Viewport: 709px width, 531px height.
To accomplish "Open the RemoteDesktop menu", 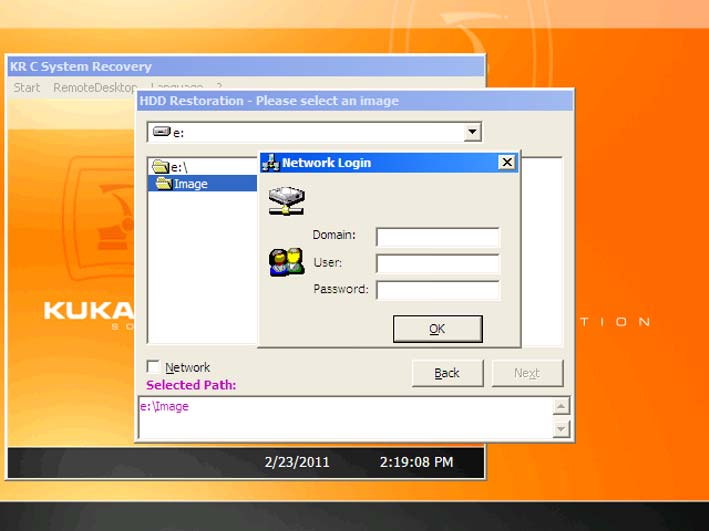I will point(94,88).
